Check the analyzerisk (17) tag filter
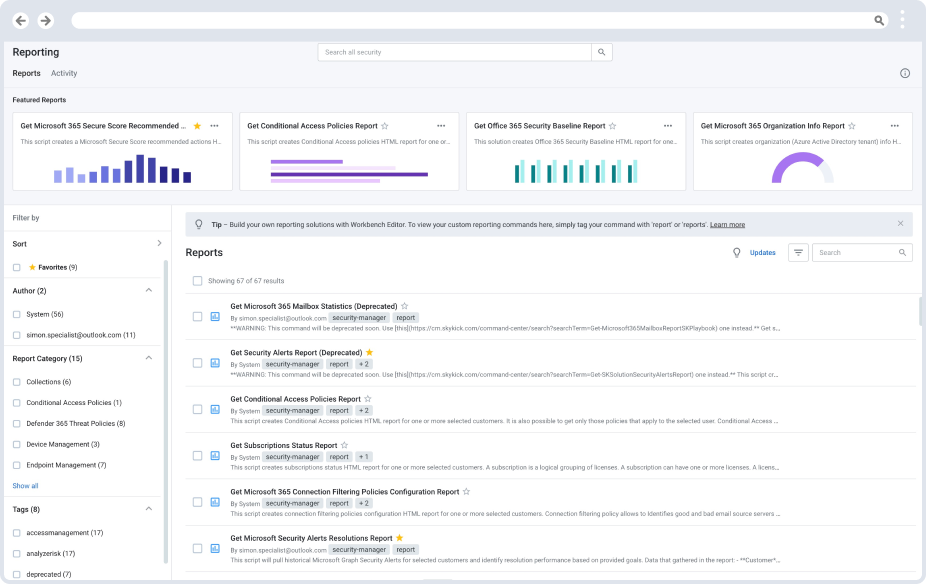 pyautogui.click(x=17, y=553)
